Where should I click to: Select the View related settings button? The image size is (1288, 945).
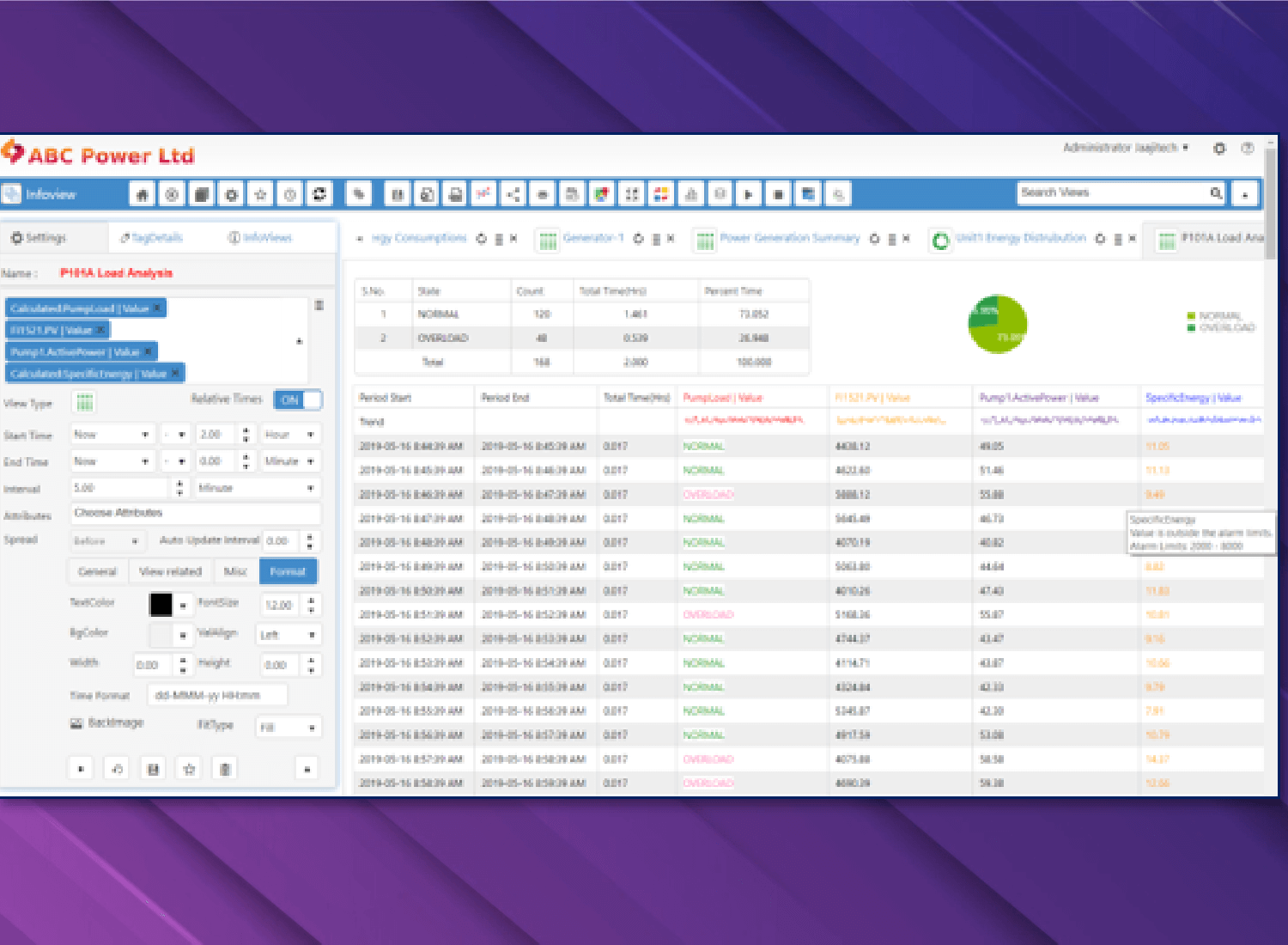pos(170,571)
